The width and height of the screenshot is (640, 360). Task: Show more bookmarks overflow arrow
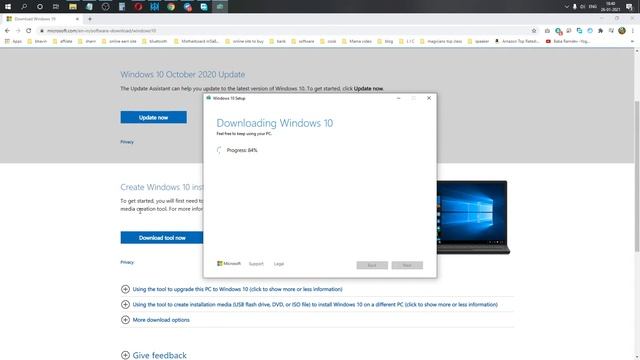point(632,41)
